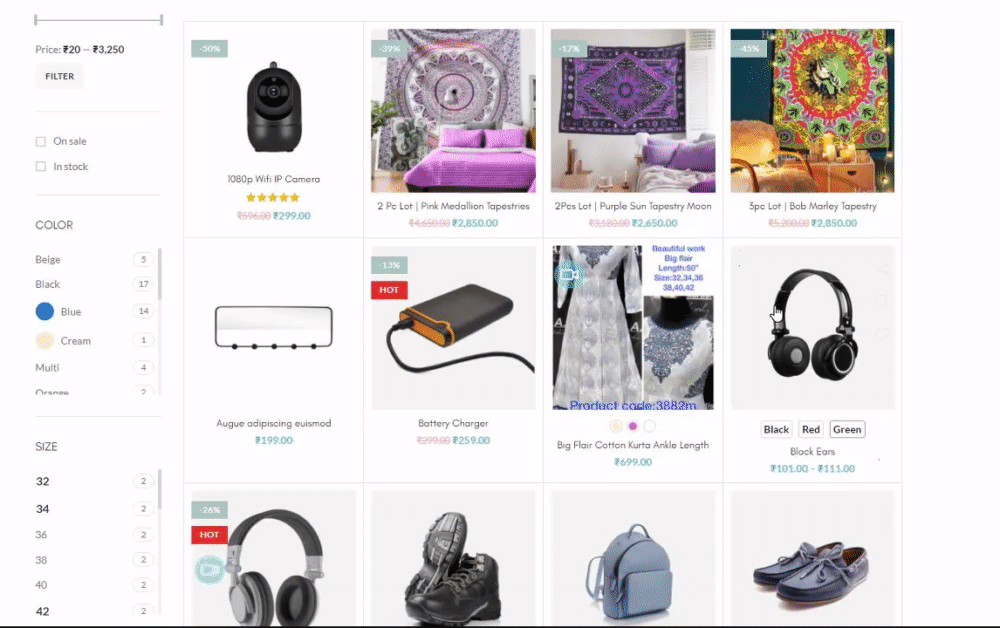Open Battery Charger product title link

[453, 423]
